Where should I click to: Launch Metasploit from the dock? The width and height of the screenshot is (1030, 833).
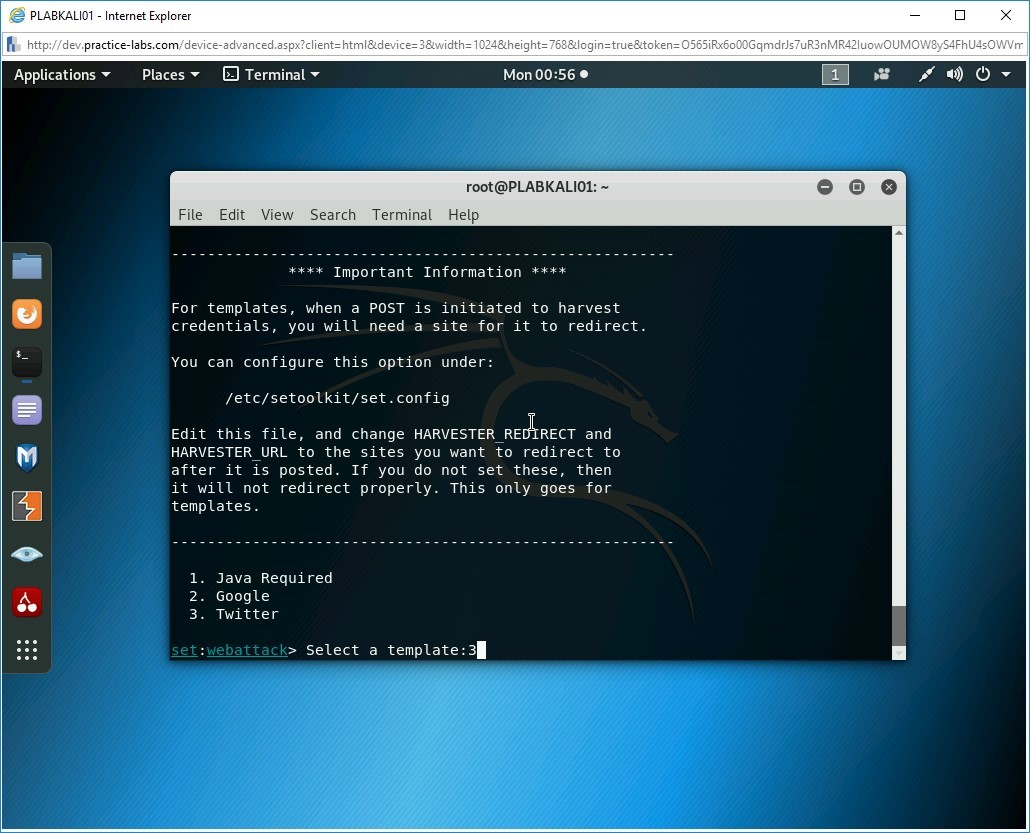(27, 458)
